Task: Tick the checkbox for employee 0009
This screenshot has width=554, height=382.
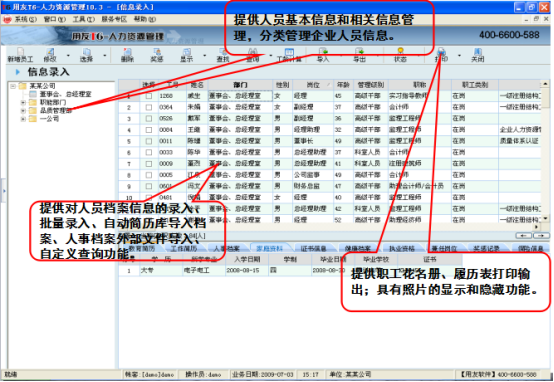Action: (x=149, y=164)
